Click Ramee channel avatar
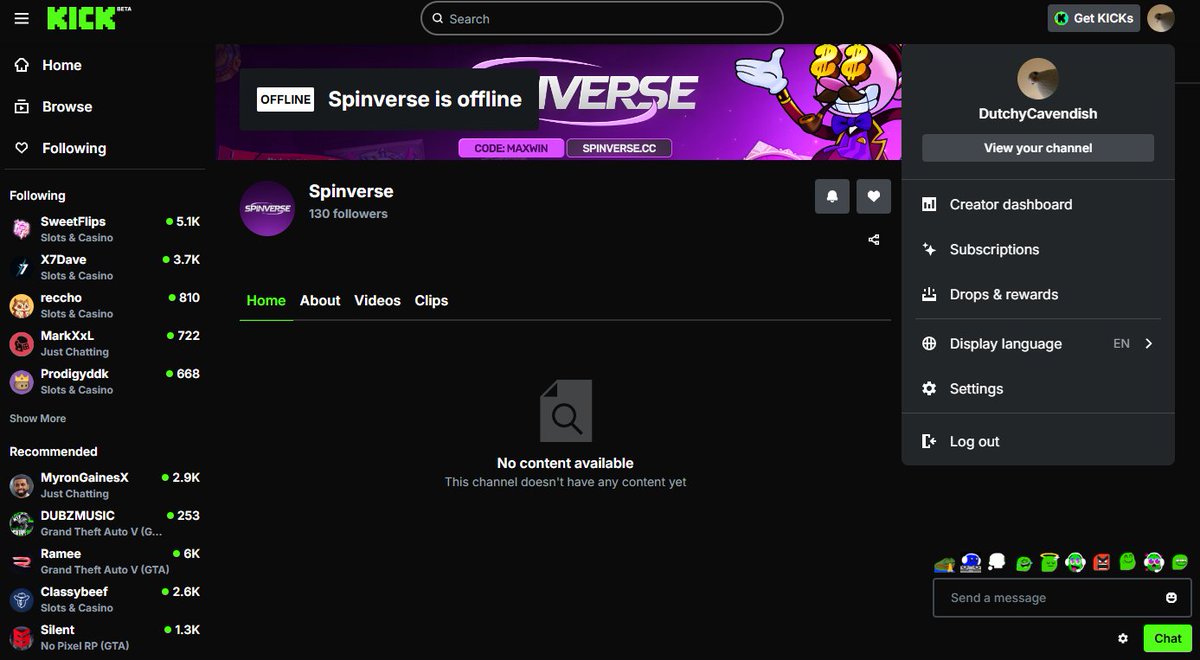Image resolution: width=1200 pixels, height=660 pixels. [21, 561]
